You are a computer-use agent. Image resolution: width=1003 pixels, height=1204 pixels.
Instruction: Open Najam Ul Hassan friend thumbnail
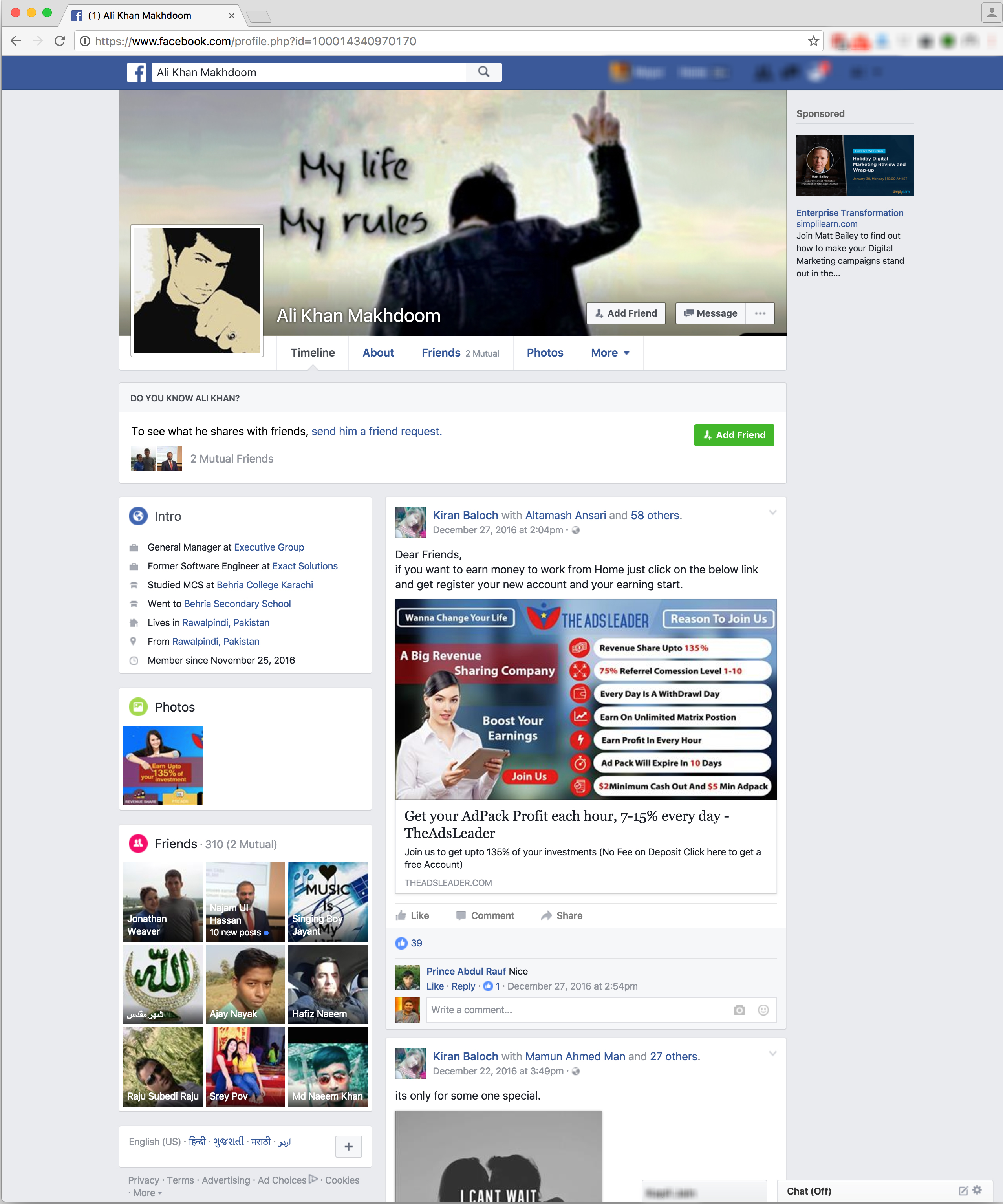pos(245,902)
